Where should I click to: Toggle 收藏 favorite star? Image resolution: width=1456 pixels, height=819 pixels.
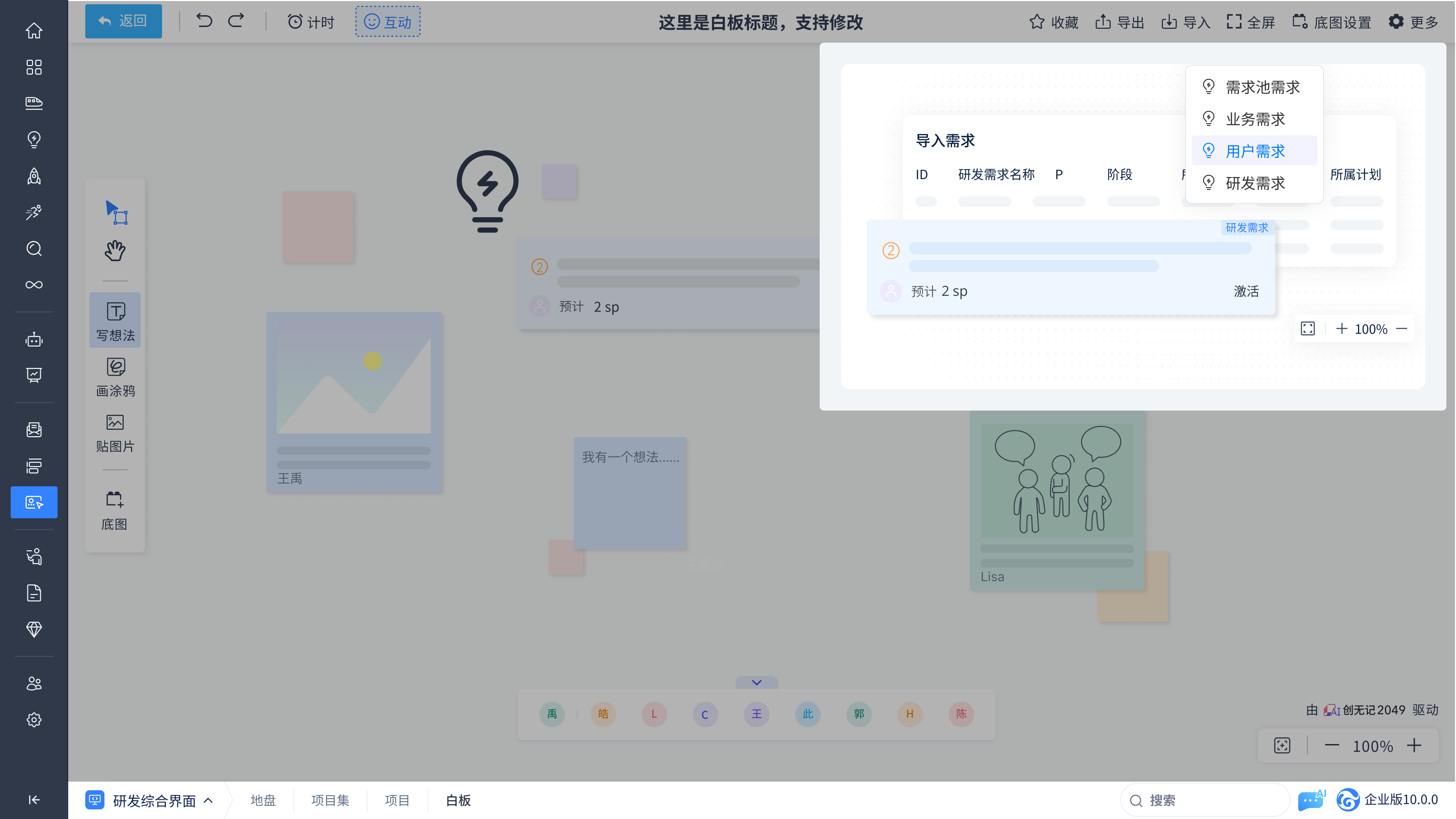[1053, 22]
